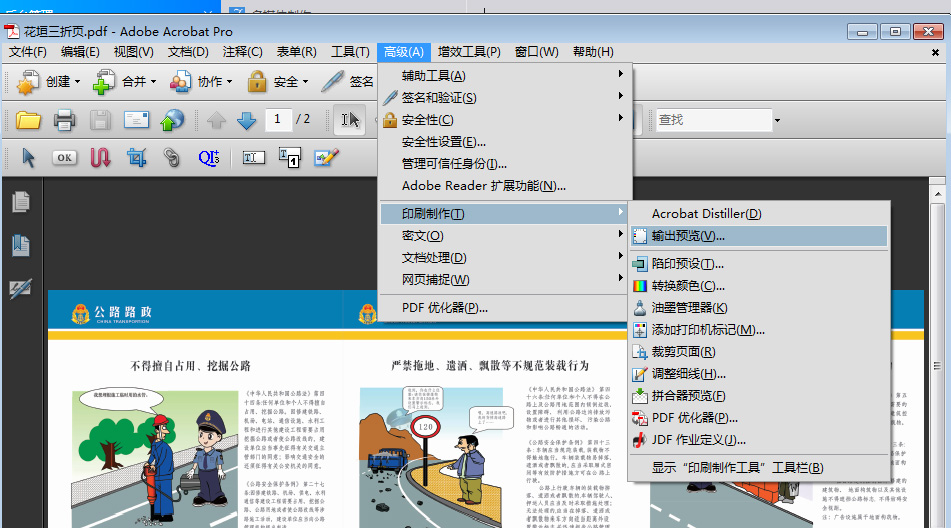Screen dimensions: 951x528
Task: Open the Bookmarks panel icon
Action: pyautogui.click(x=21, y=246)
